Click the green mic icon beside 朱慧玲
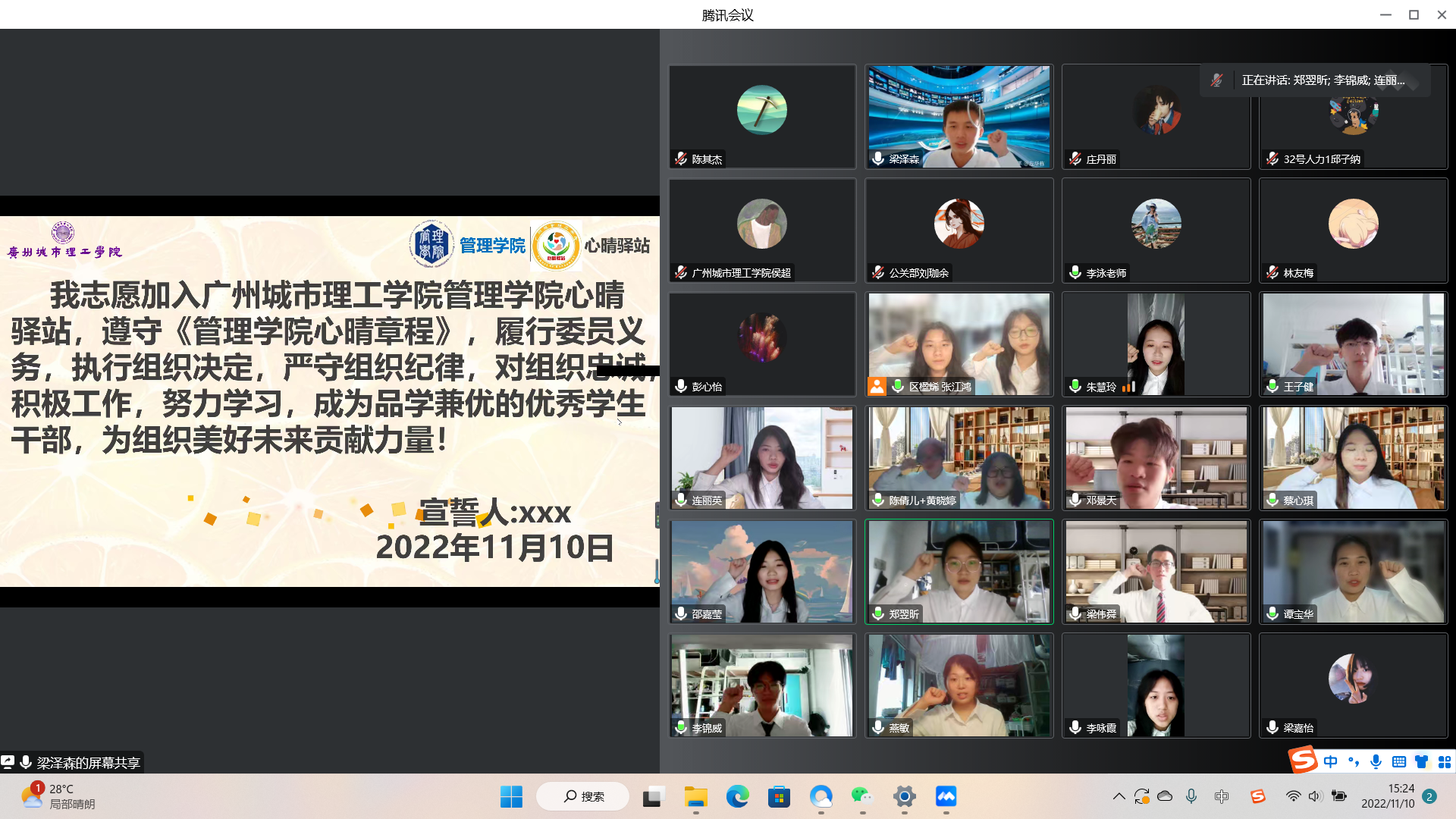The image size is (1456, 819). coord(1075,386)
